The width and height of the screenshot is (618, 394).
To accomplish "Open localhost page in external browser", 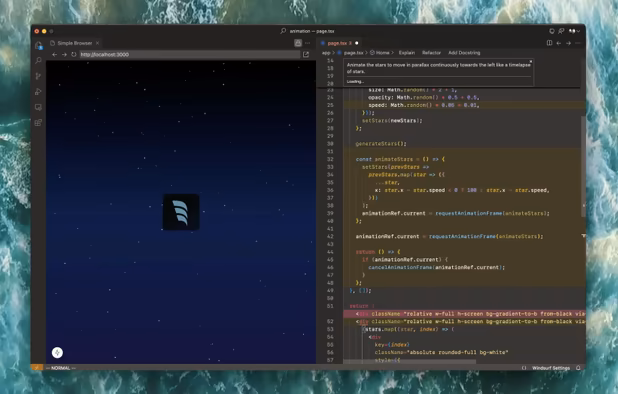I will click(306, 54).
